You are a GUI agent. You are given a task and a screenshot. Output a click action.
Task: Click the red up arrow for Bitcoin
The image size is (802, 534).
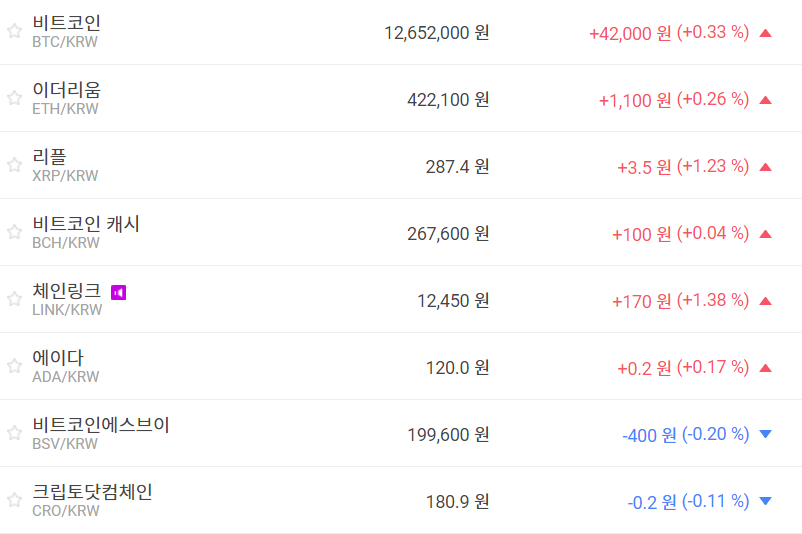tap(766, 33)
